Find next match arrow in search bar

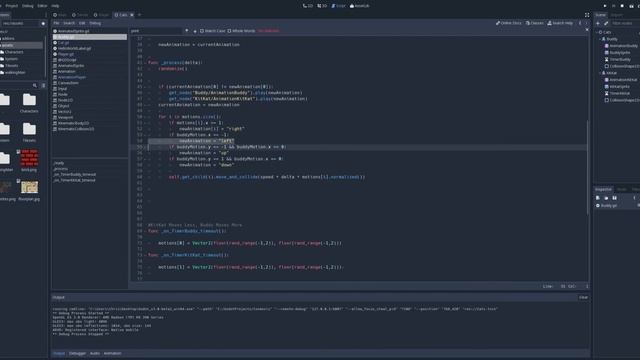click(x=195, y=31)
